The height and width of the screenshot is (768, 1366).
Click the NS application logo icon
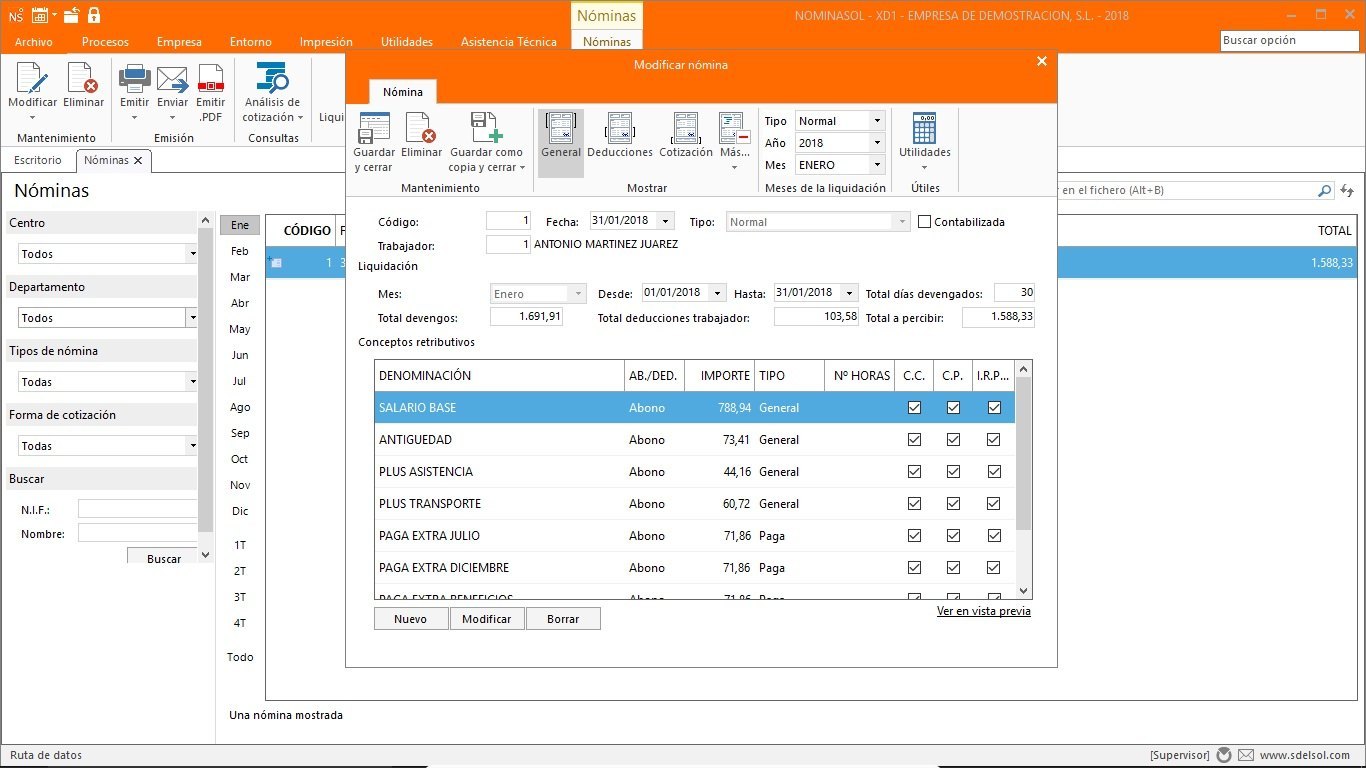(x=15, y=15)
